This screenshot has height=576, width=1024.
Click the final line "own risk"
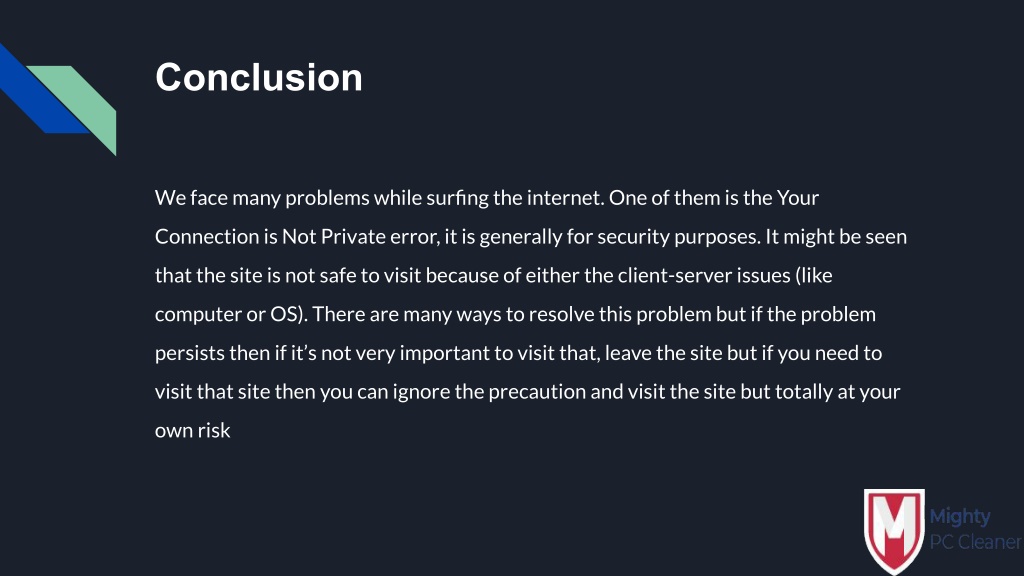point(193,430)
